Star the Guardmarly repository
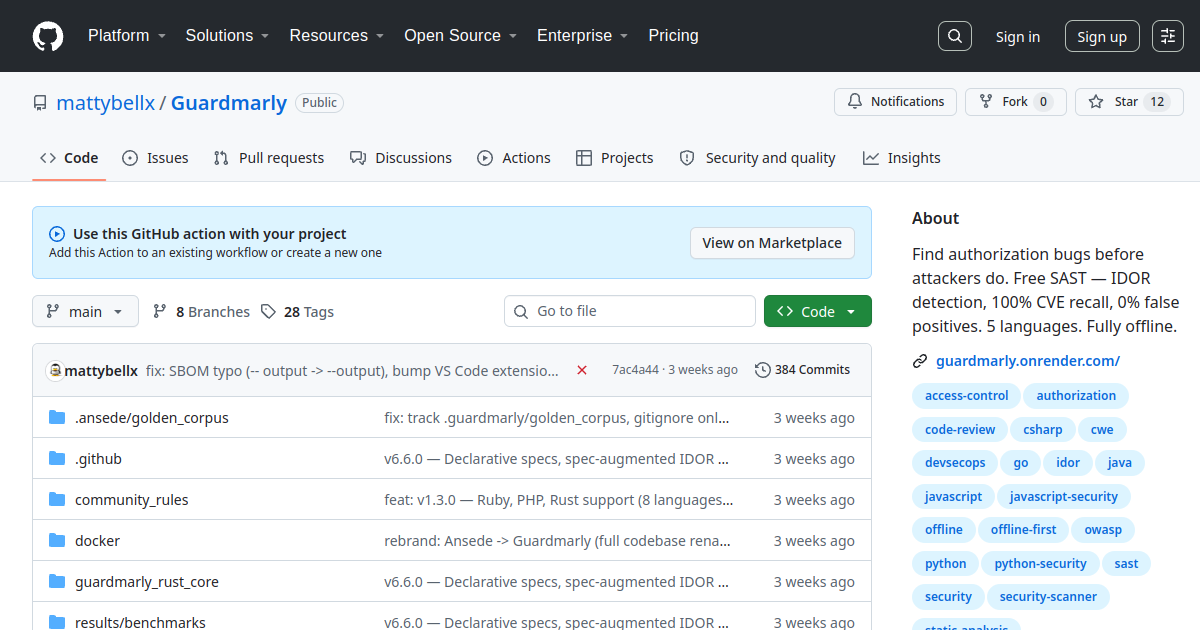This screenshot has height=630, width=1200. [x=1129, y=102]
